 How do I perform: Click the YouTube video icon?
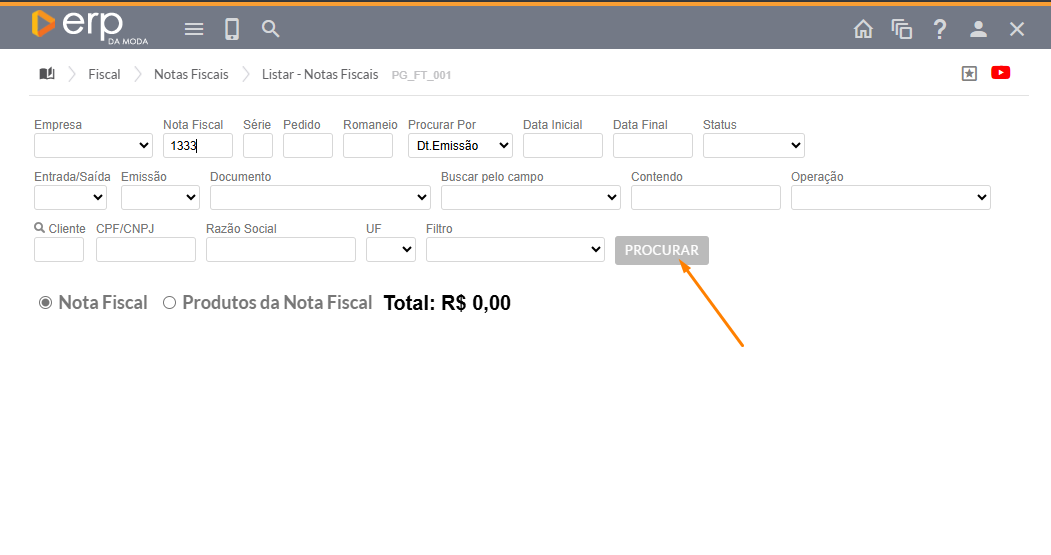[1000, 73]
